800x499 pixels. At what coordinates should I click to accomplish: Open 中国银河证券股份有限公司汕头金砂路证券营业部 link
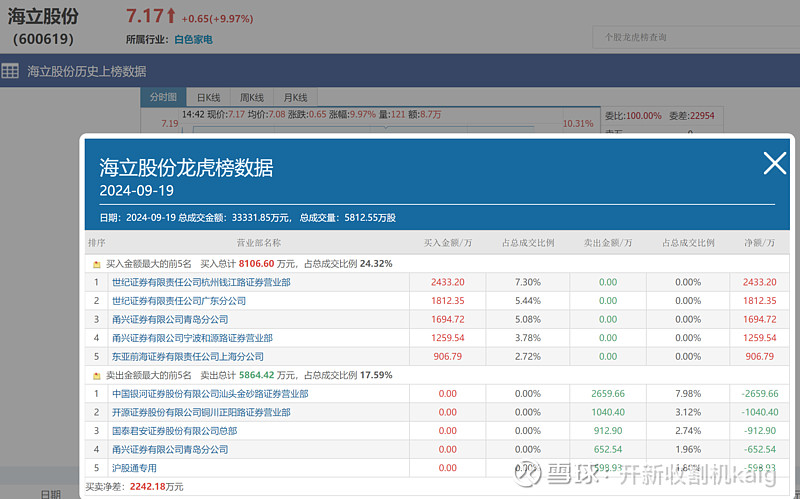tap(210, 394)
